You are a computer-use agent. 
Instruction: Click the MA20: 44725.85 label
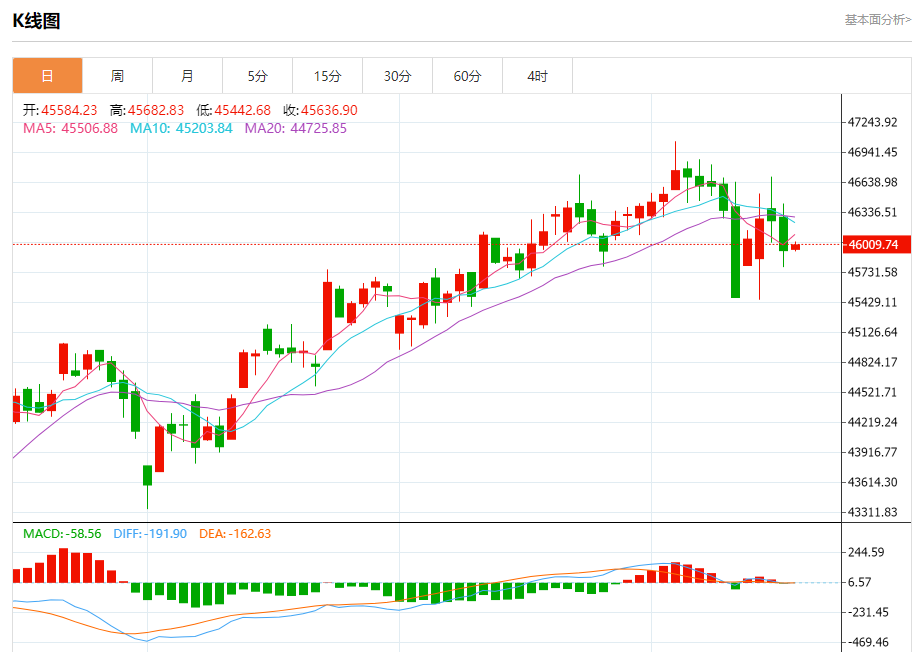296,128
